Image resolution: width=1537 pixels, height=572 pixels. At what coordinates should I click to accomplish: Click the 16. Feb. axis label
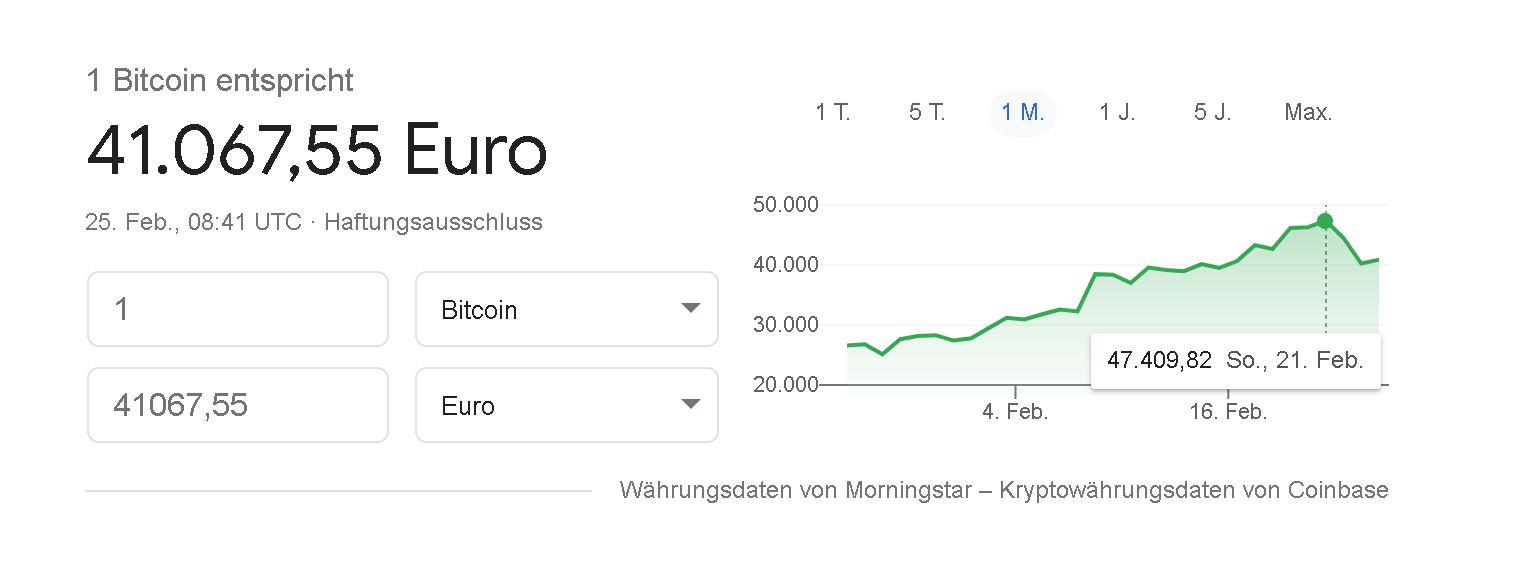[1228, 412]
